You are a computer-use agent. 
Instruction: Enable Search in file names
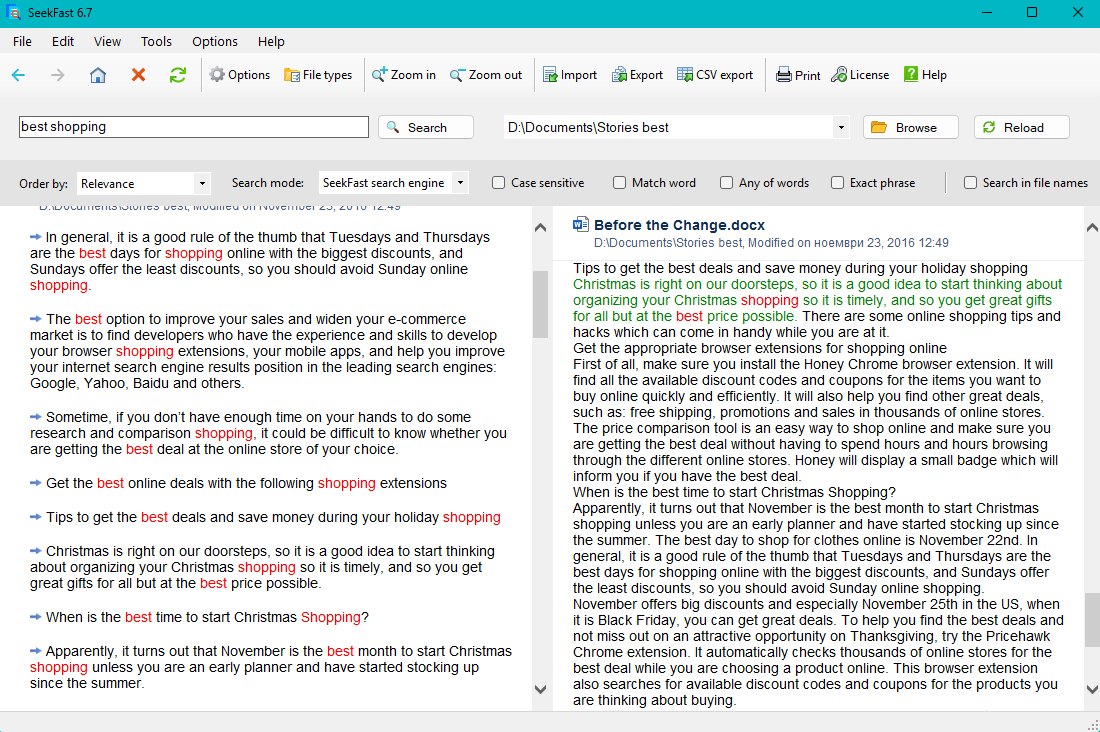click(x=969, y=182)
